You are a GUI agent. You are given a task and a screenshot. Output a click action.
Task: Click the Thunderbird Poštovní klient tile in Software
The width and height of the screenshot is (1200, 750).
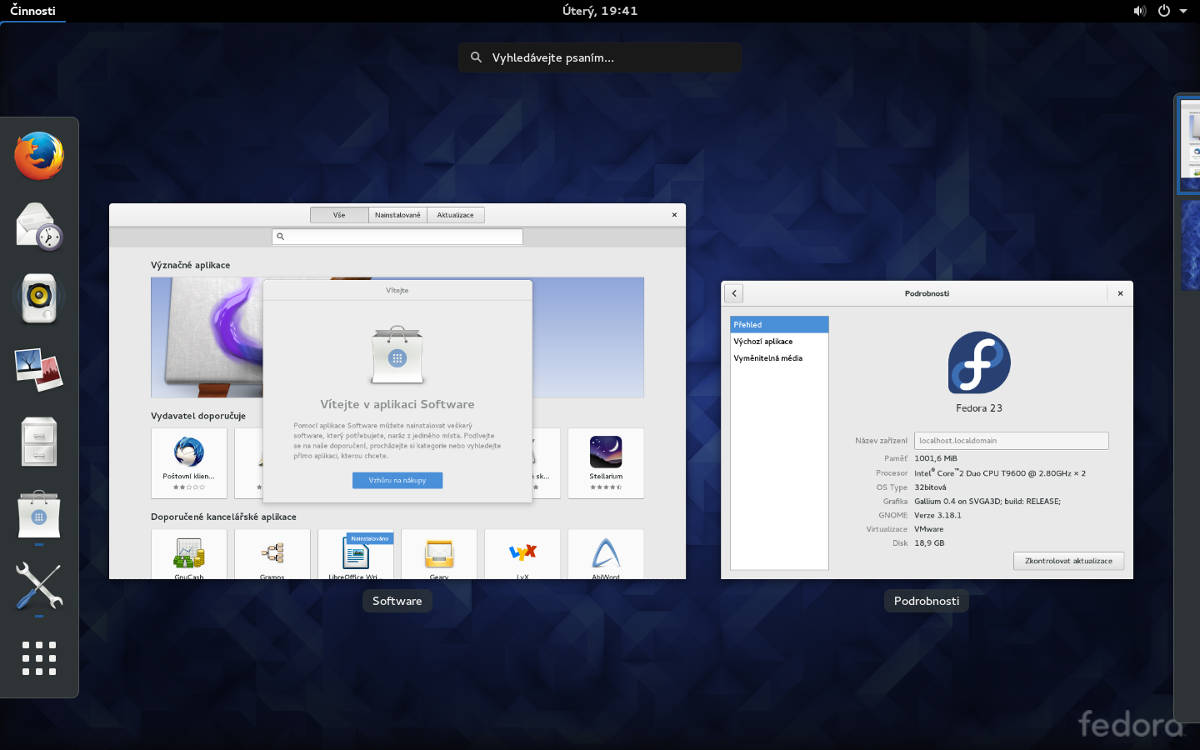[189, 463]
